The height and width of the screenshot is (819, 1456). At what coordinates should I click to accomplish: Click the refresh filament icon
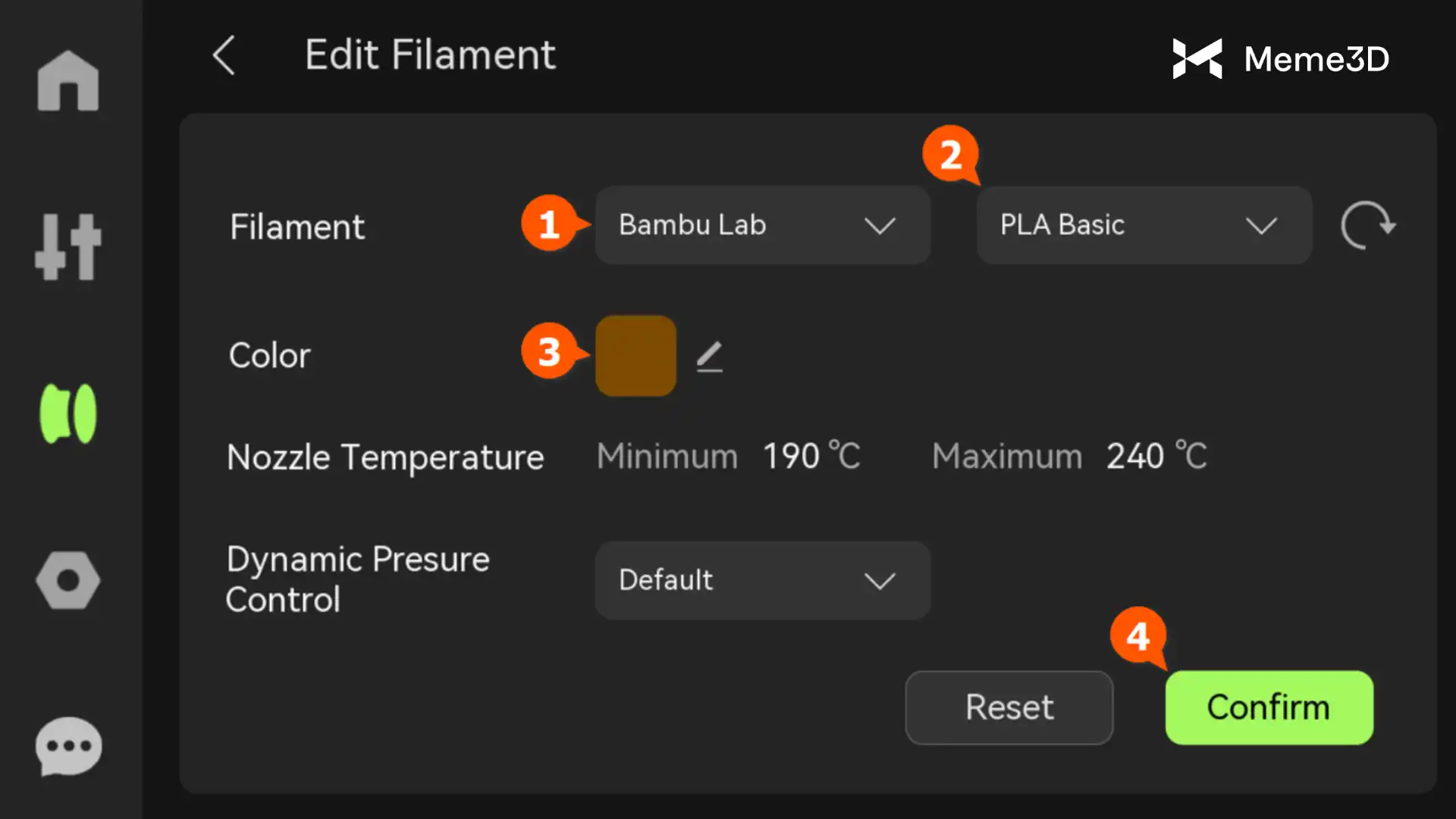click(1368, 225)
